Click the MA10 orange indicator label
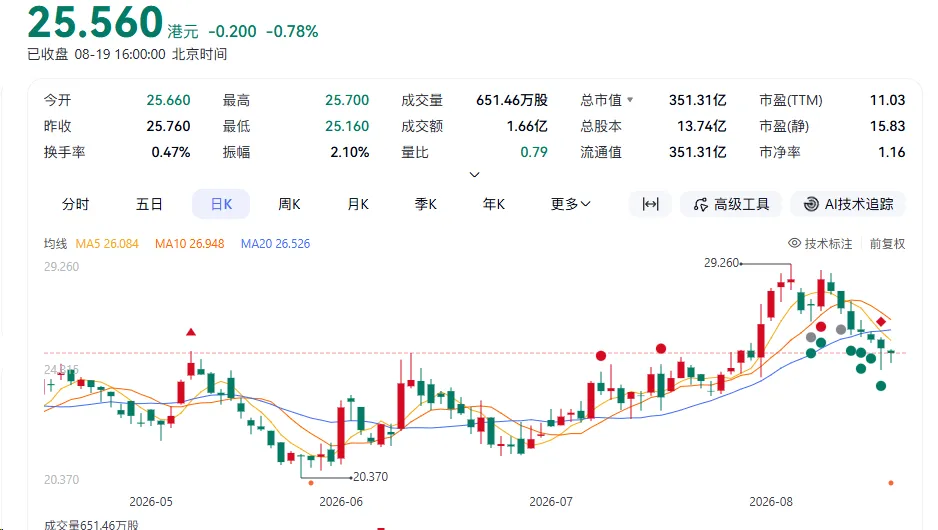This screenshot has width=938, height=530. [x=189, y=243]
